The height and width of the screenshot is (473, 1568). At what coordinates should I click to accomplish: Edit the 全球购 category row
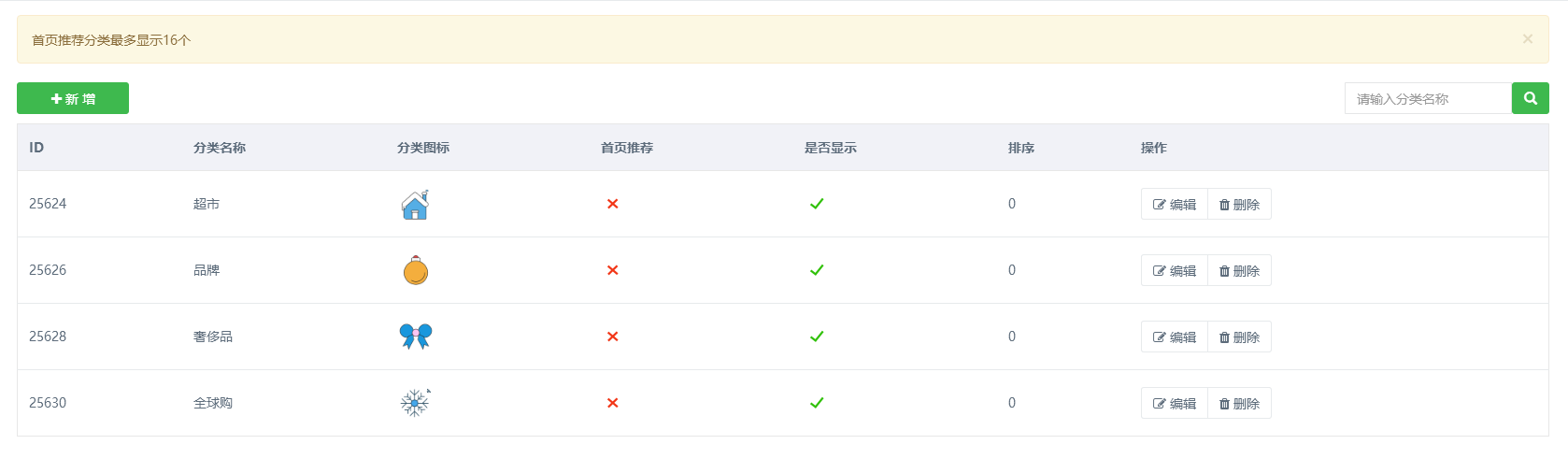(x=1175, y=403)
